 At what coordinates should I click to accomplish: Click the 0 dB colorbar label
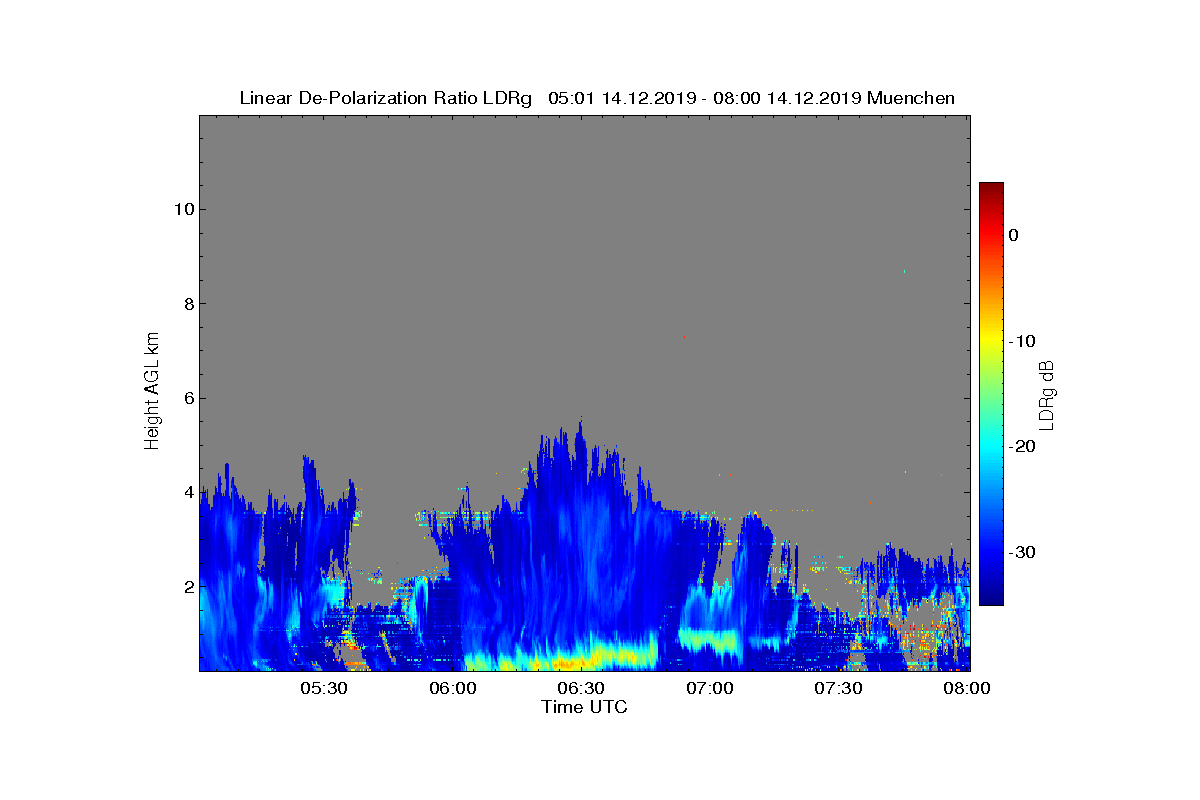point(1013,235)
